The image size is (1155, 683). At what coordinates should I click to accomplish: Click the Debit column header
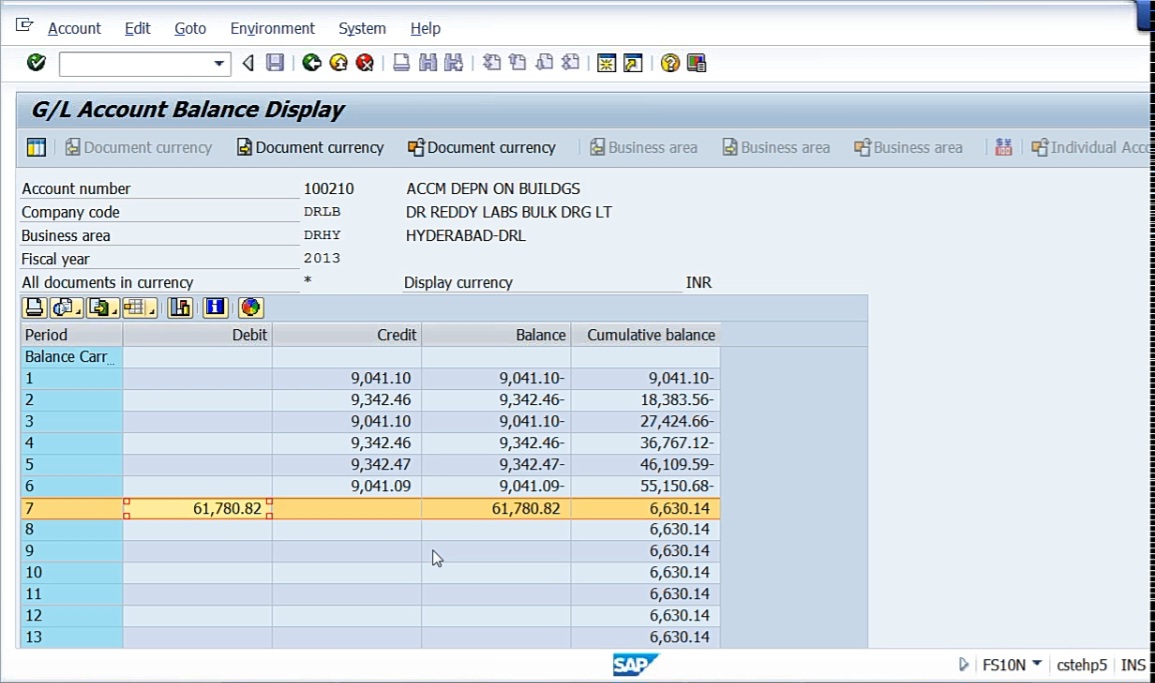click(x=197, y=335)
